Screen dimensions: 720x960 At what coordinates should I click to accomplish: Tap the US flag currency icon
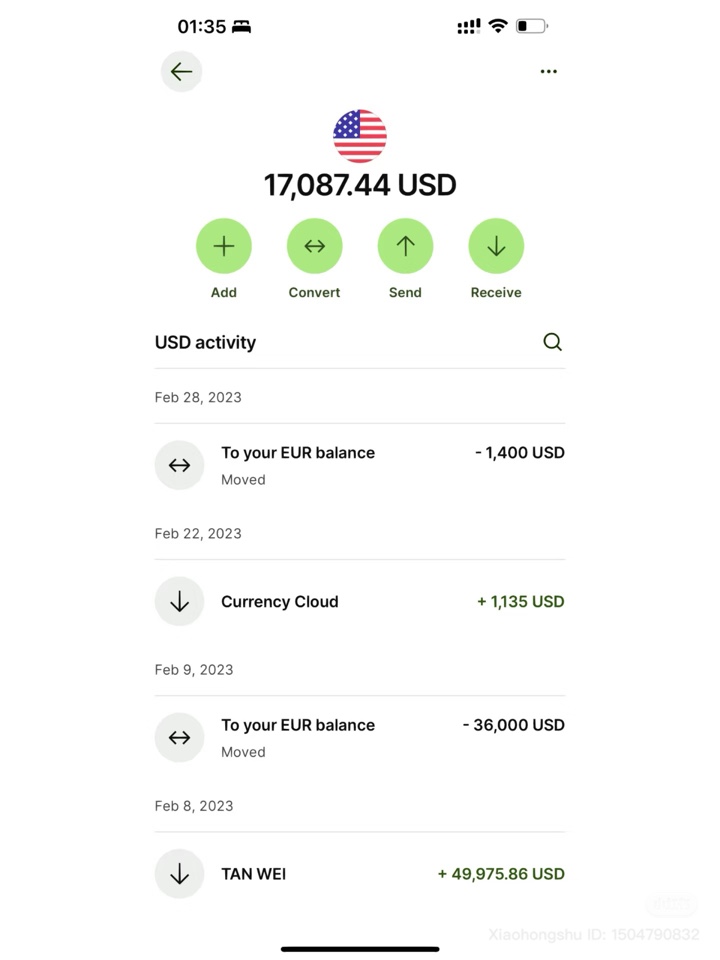tap(360, 136)
